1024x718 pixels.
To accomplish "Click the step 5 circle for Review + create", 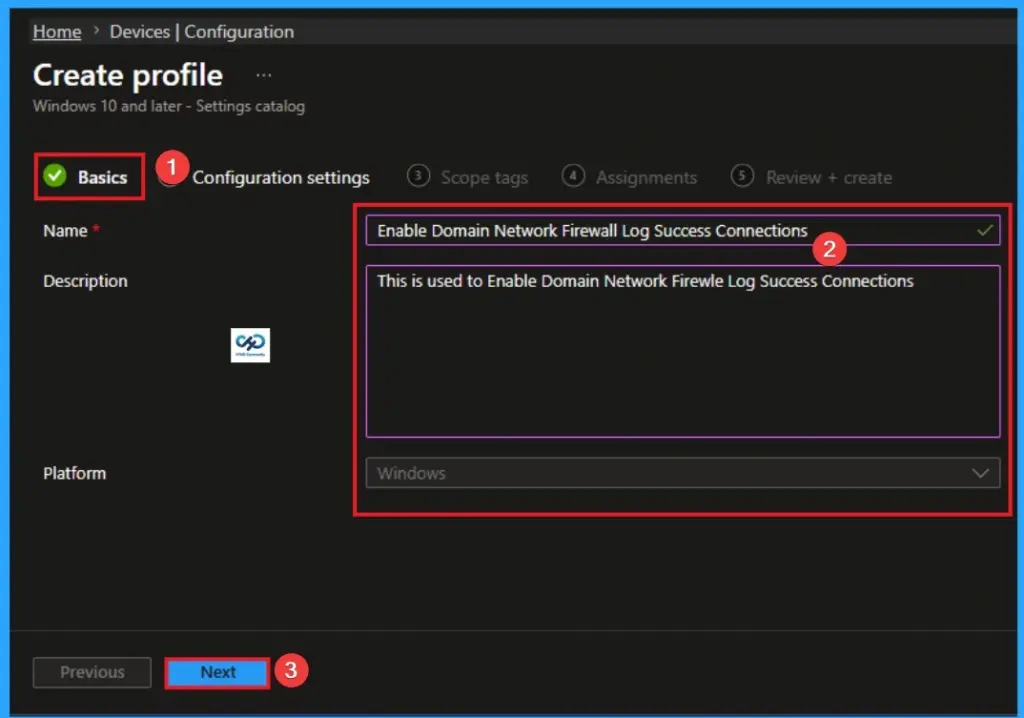I will 742,176.
